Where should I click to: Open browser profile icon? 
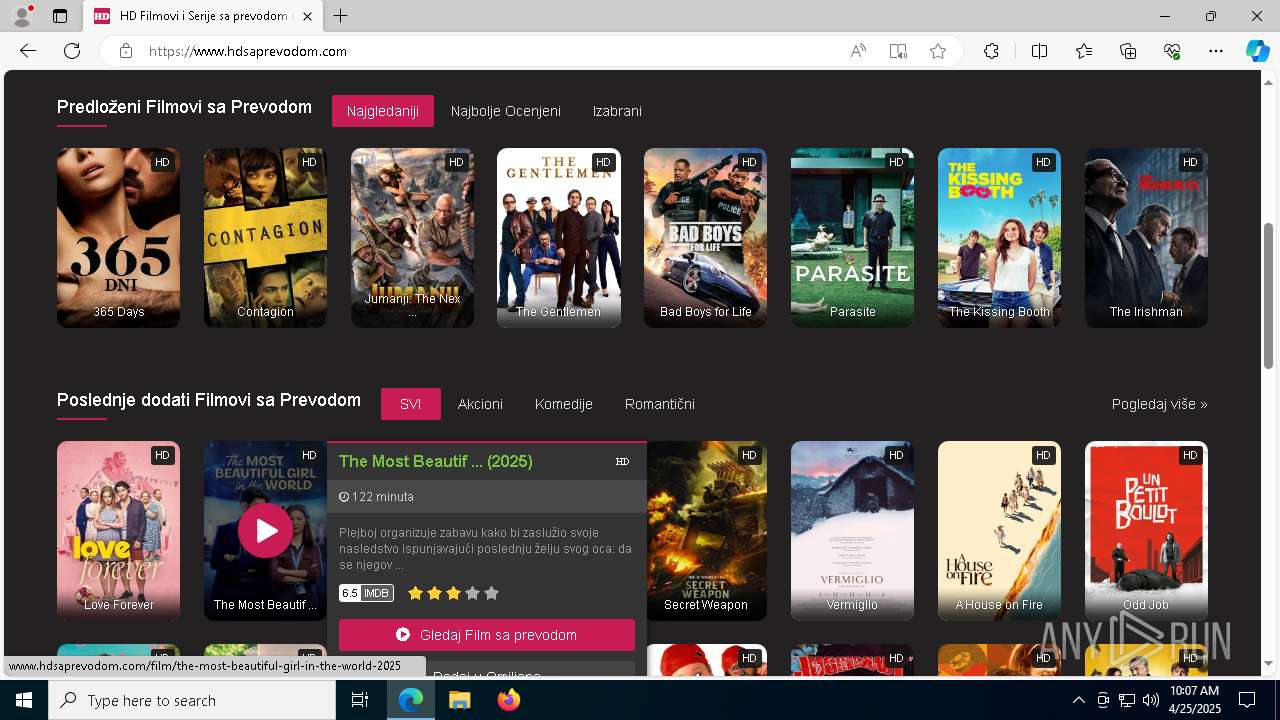coord(22,16)
